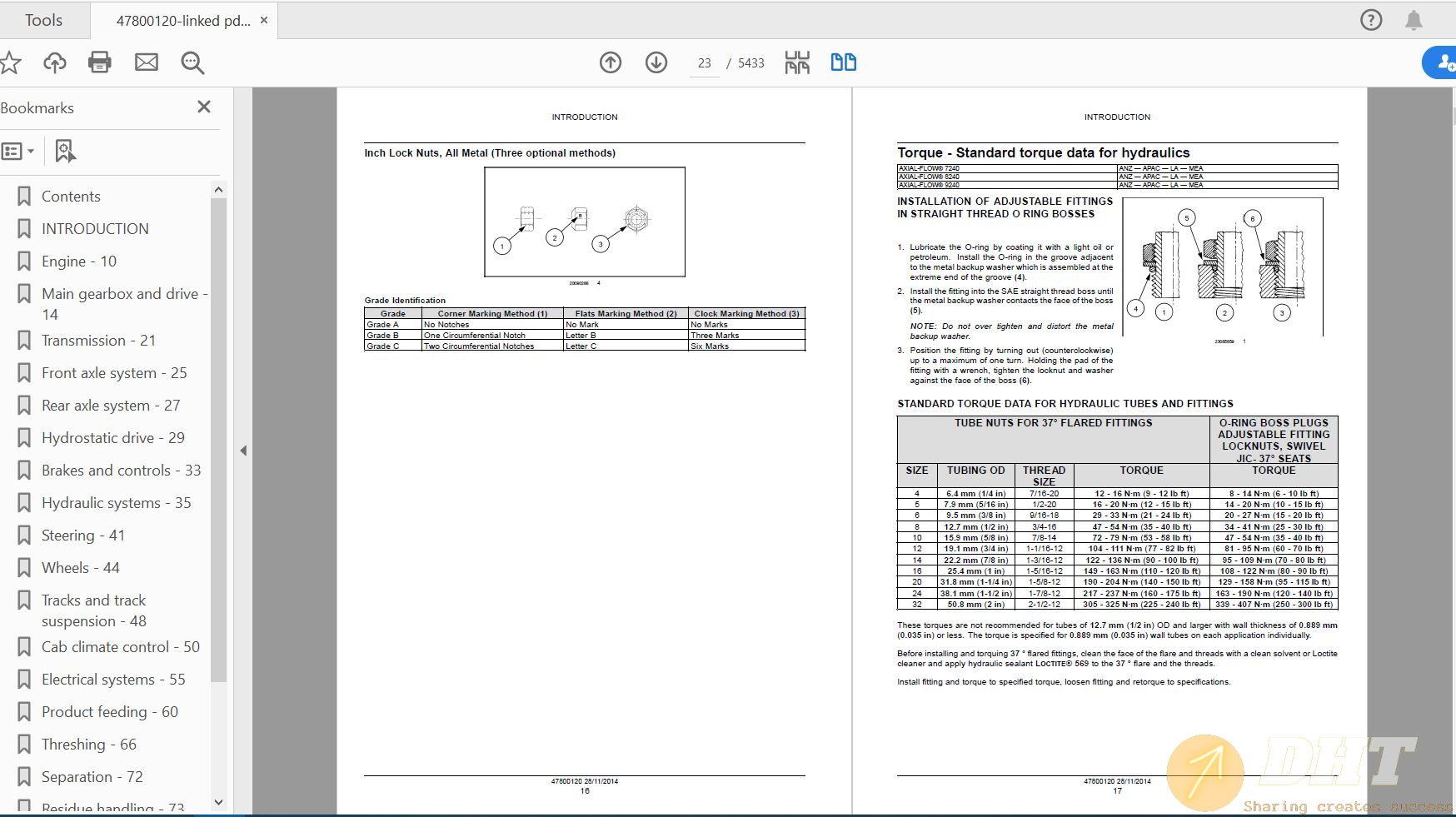
Task: Click bookmark icon beside Electrical systems - 55
Action: (x=24, y=680)
